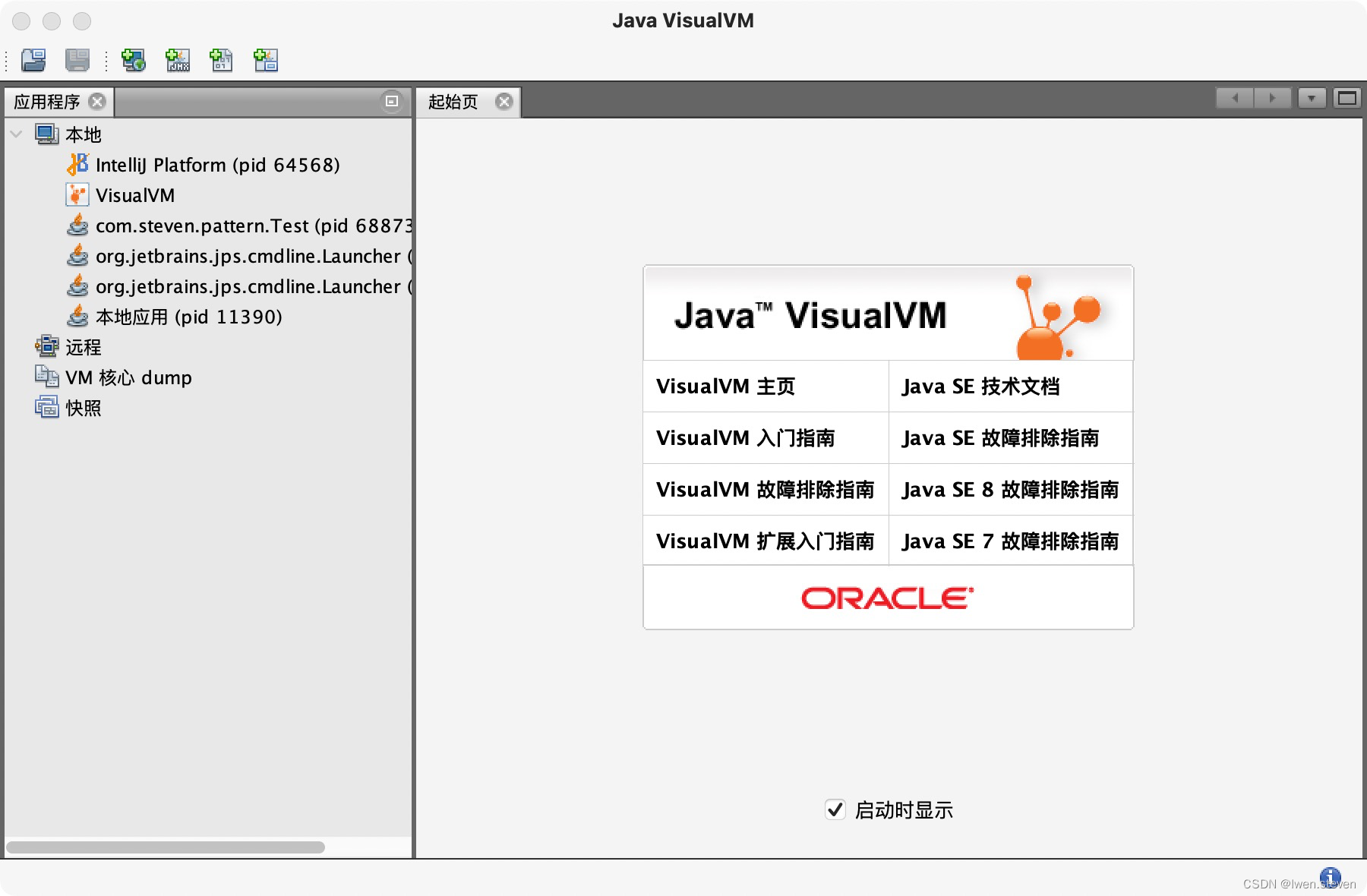Select 本地应用 (pid 11390) entry
The width and height of the screenshot is (1367, 896).
pos(189,317)
